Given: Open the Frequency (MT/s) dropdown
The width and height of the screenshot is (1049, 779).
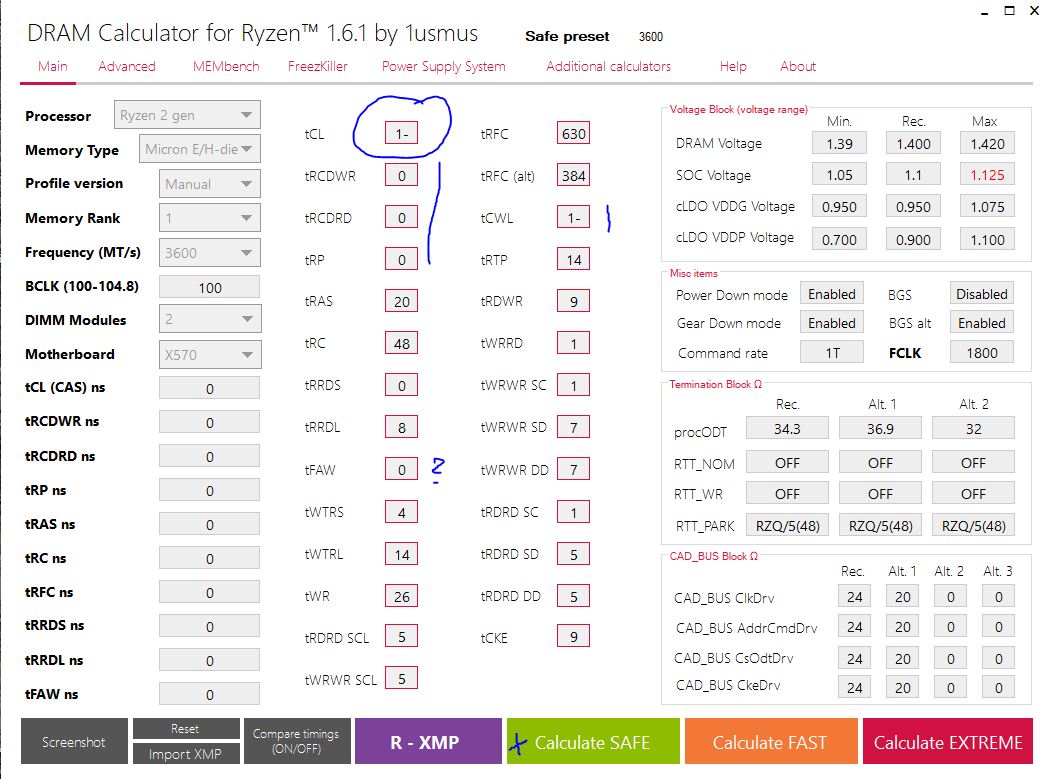Looking at the screenshot, I should click(x=209, y=253).
